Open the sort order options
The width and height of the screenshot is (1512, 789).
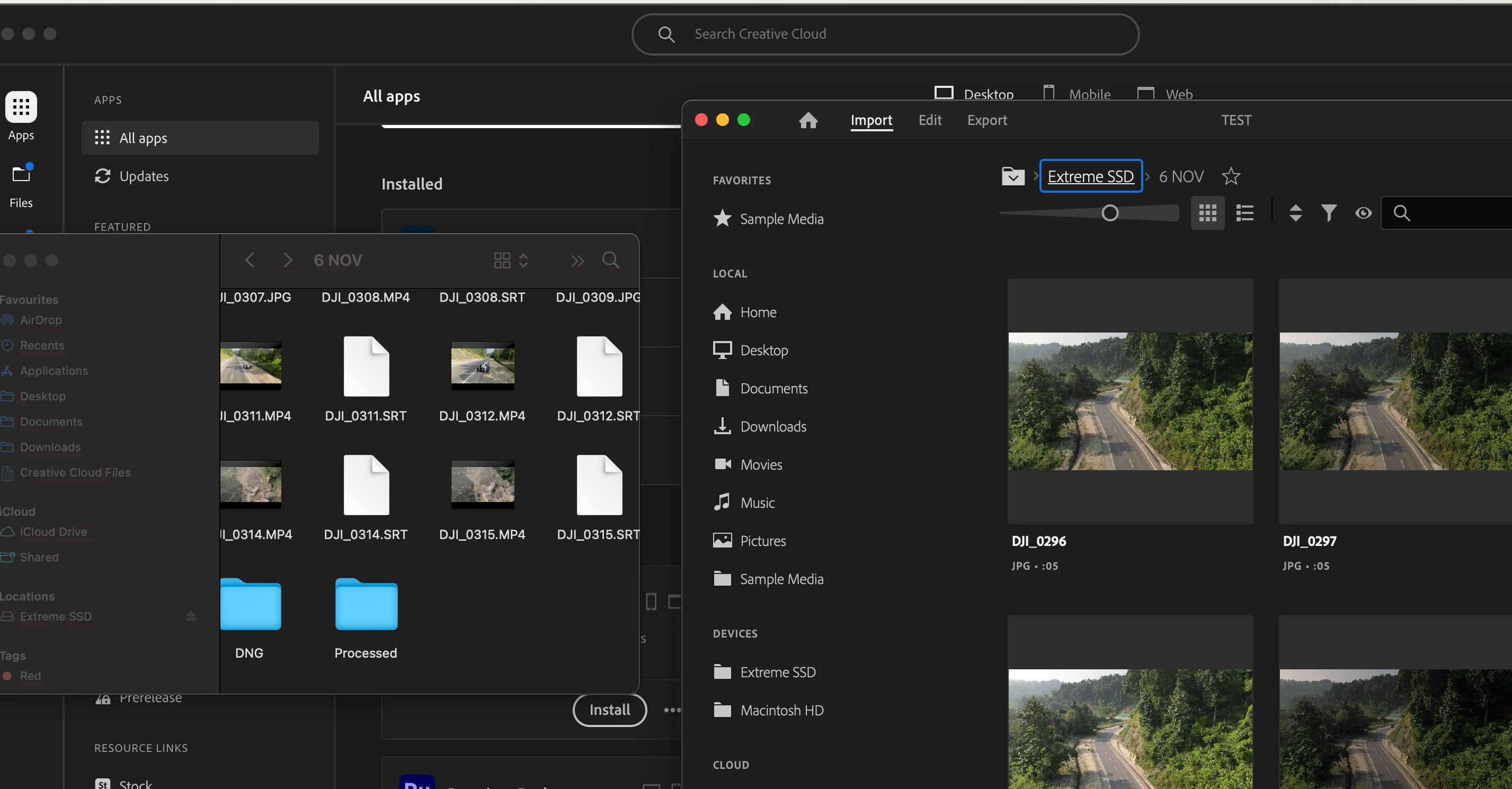(x=1295, y=213)
